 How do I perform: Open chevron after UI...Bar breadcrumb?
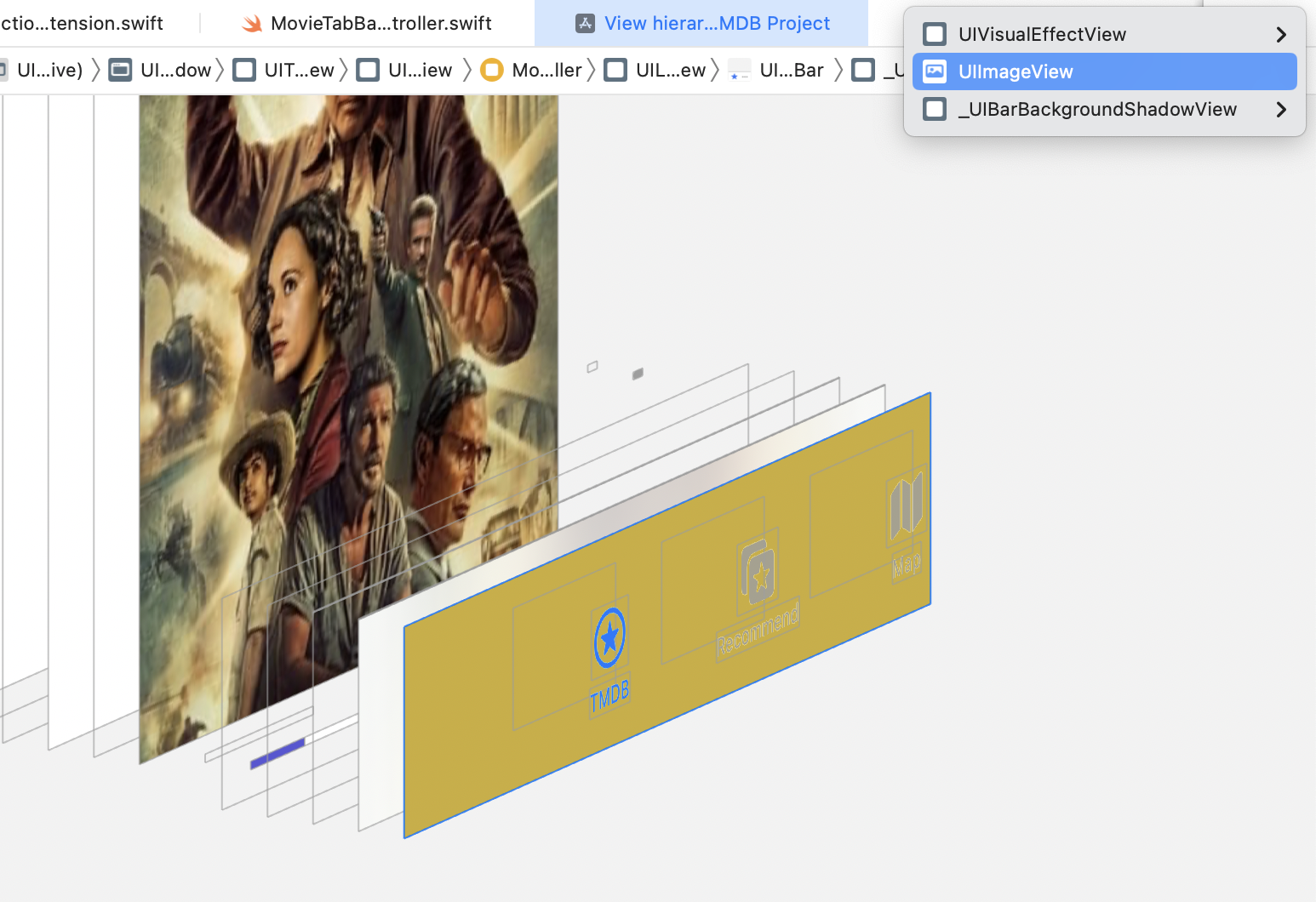(x=838, y=70)
